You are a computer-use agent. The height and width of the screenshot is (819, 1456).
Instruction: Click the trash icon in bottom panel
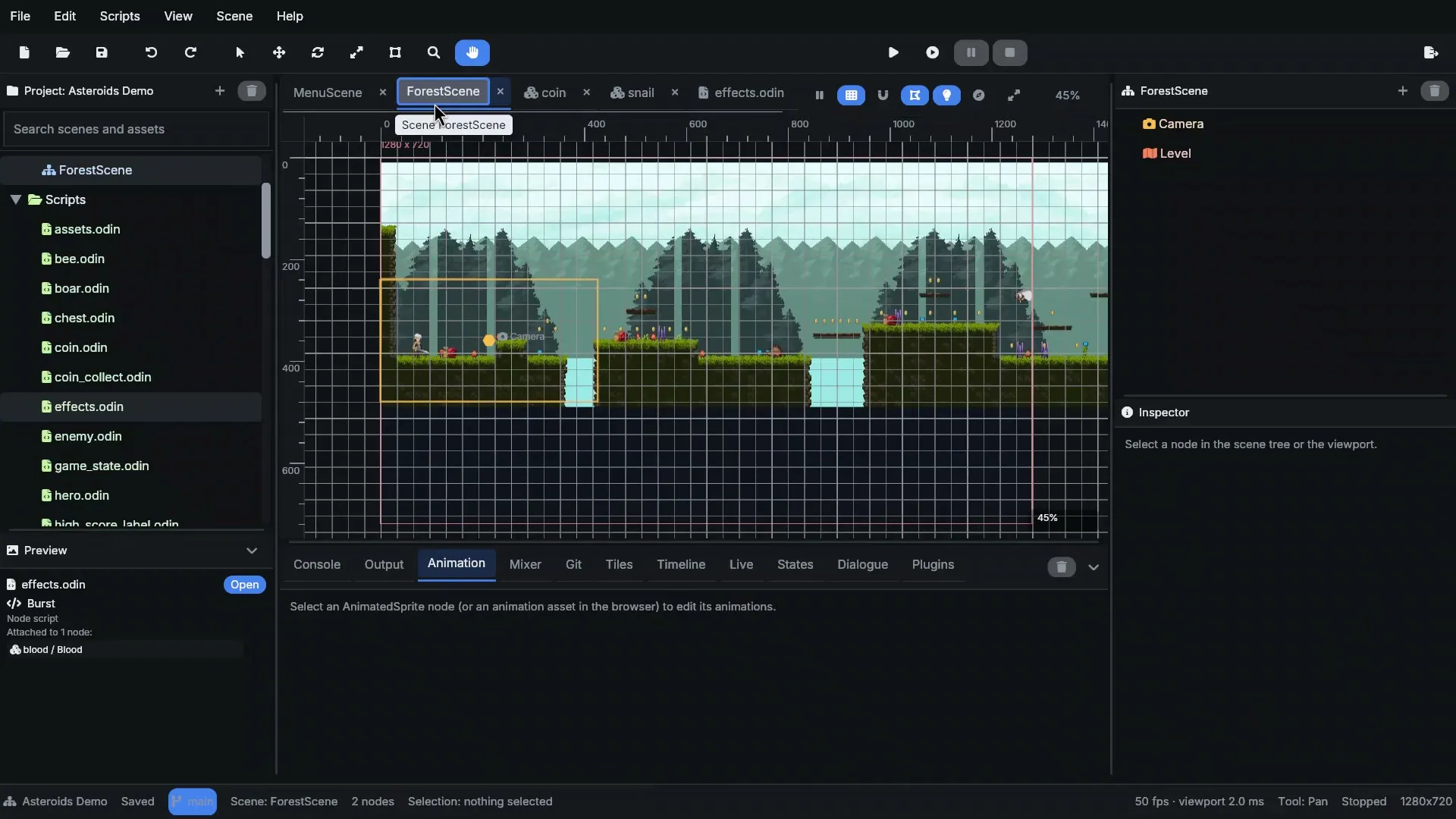click(1062, 567)
